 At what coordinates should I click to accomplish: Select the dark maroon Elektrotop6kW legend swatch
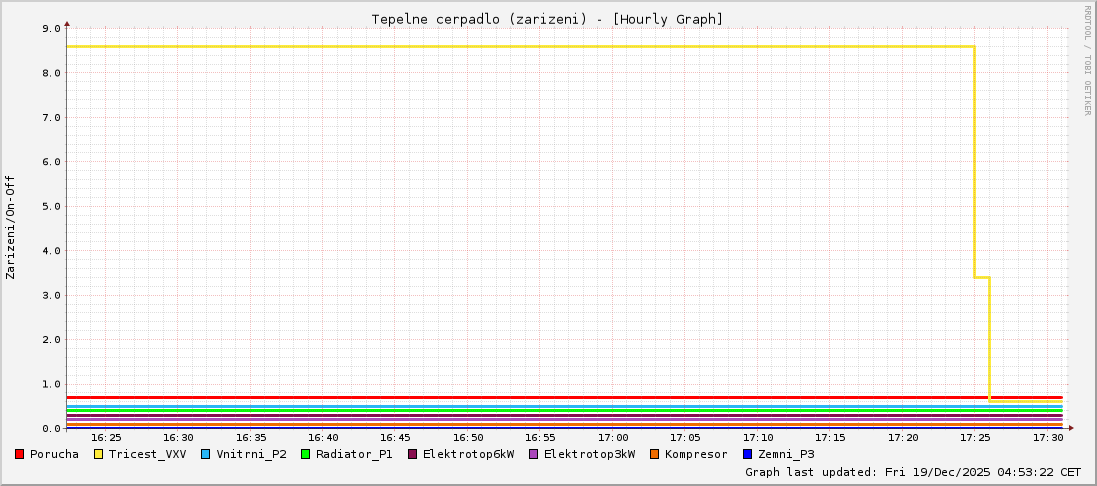pyautogui.click(x=413, y=454)
